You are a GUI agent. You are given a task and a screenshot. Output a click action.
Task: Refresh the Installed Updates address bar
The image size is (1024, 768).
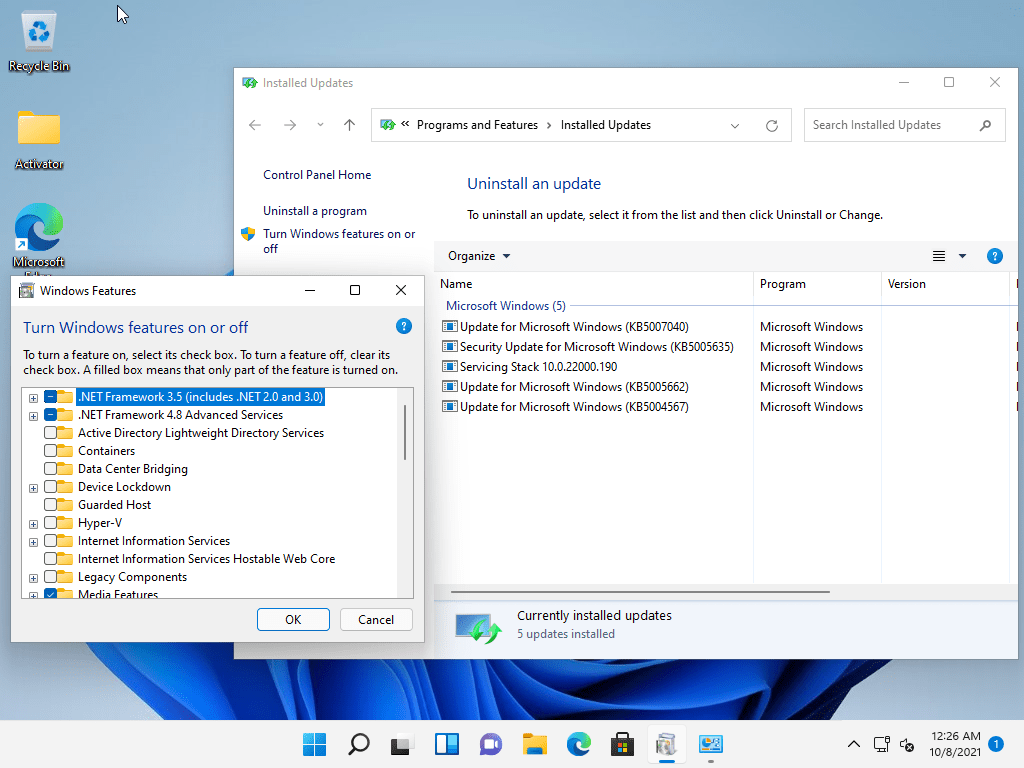click(772, 125)
